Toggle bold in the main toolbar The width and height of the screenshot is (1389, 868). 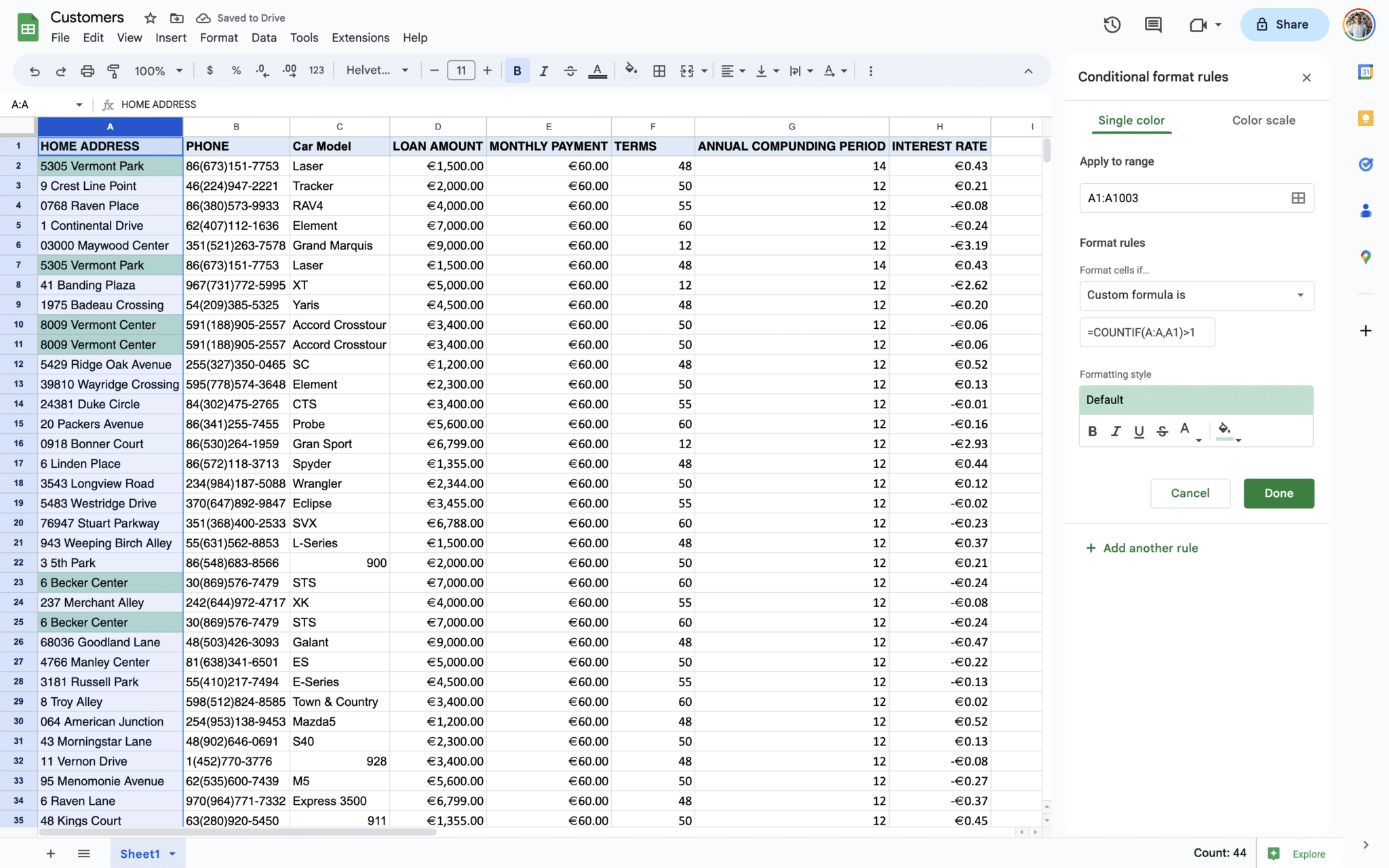click(517, 71)
